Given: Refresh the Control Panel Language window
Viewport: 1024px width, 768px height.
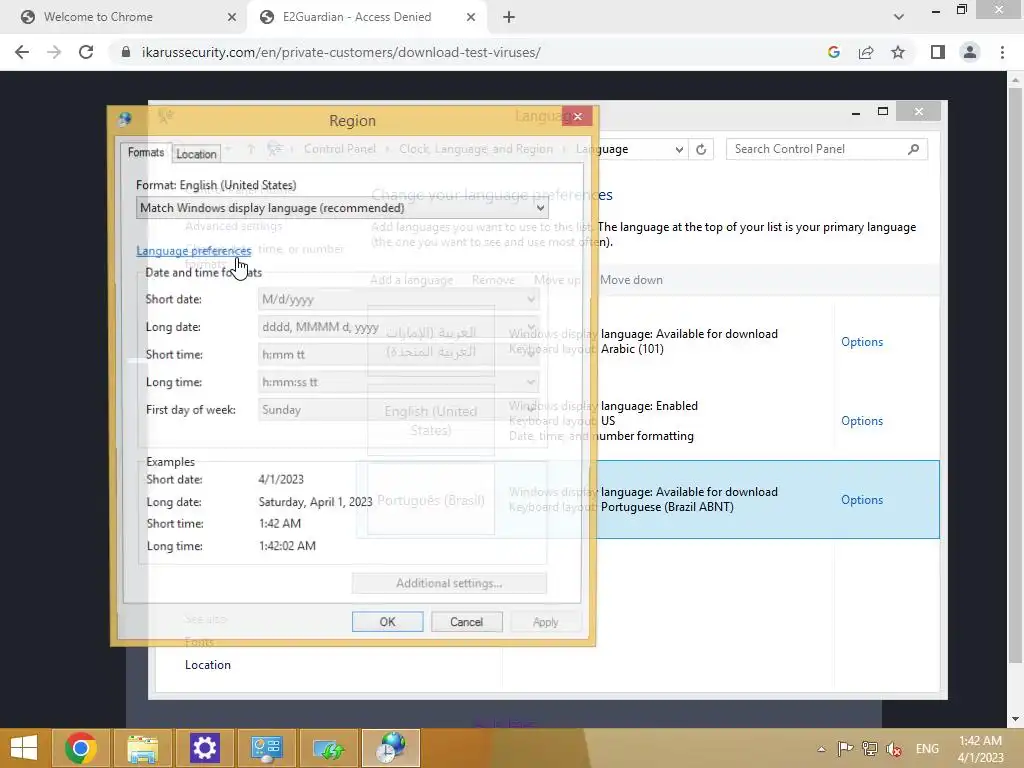Looking at the screenshot, I should click(x=701, y=150).
